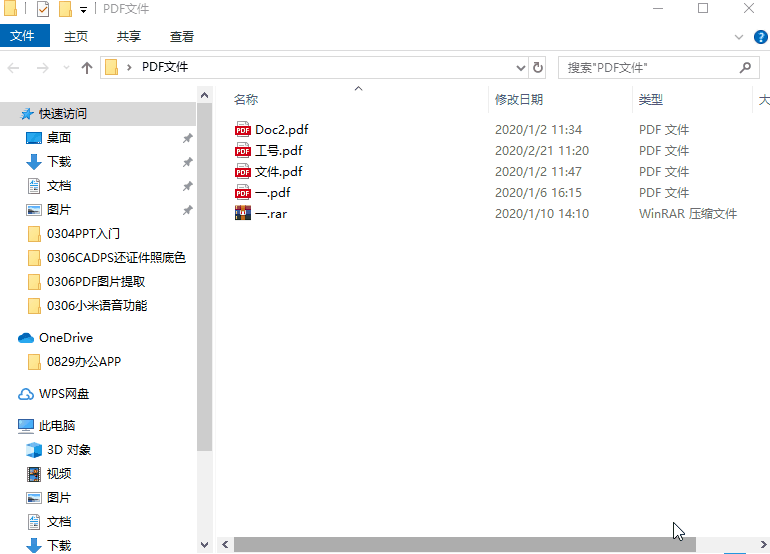Select 此电脑 in the navigation pane
The height and width of the screenshot is (554, 770).
coord(57,426)
